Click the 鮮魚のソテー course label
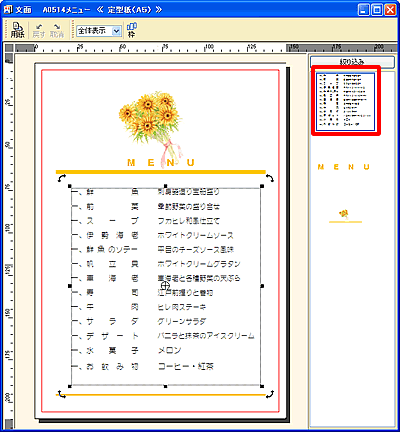The height and width of the screenshot is (432, 400). (112, 250)
